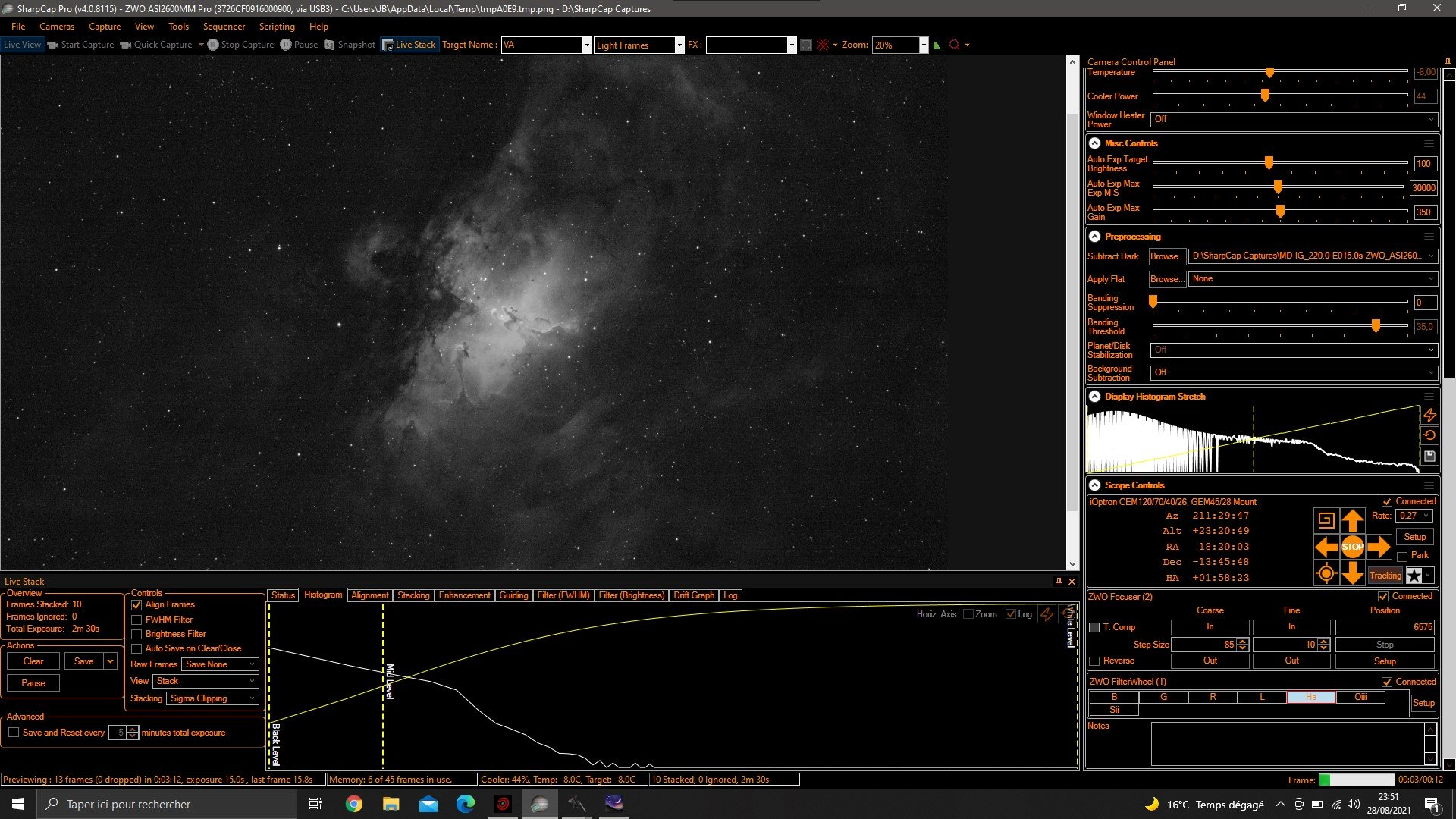
Task: Enable Auto Save on Clear/Close
Action: (136, 648)
